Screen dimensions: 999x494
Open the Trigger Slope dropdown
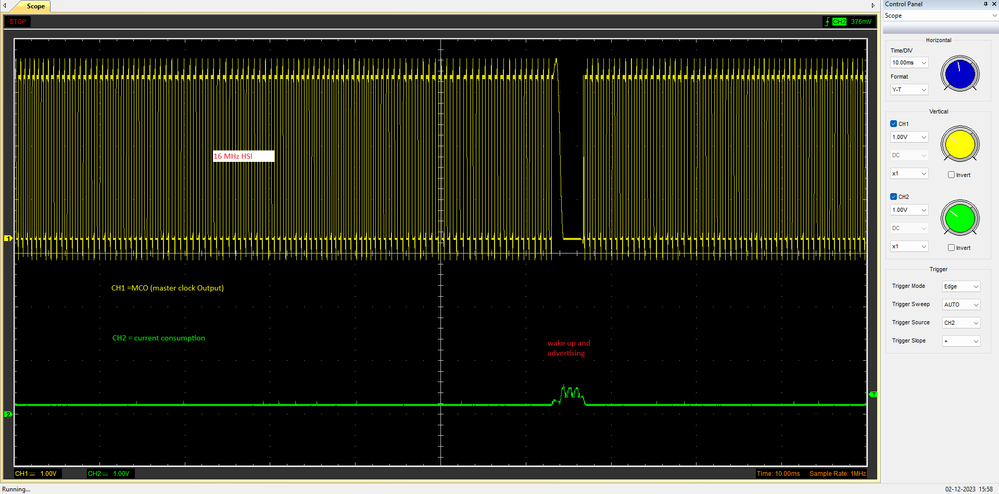tap(962, 341)
